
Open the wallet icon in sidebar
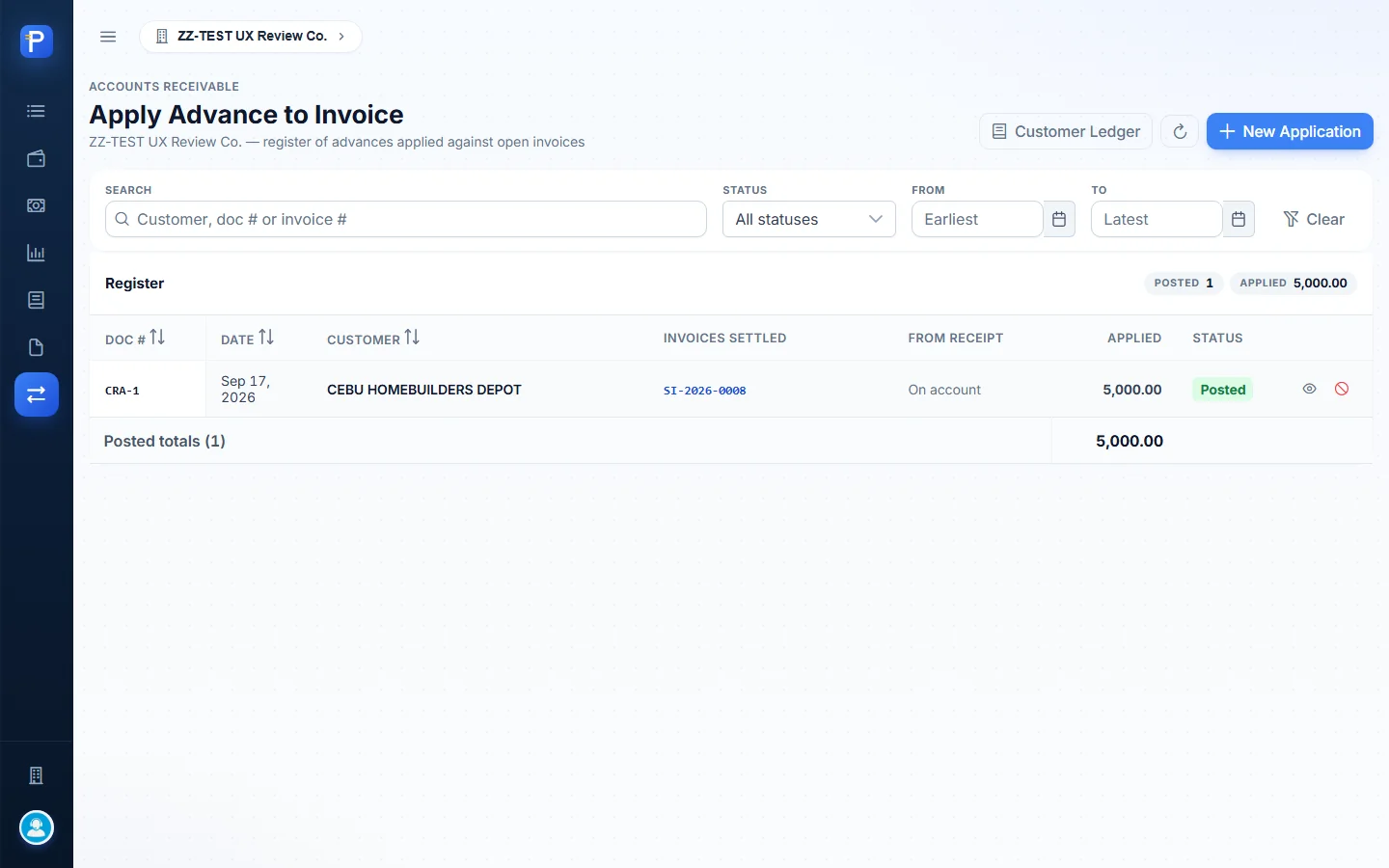point(37,158)
